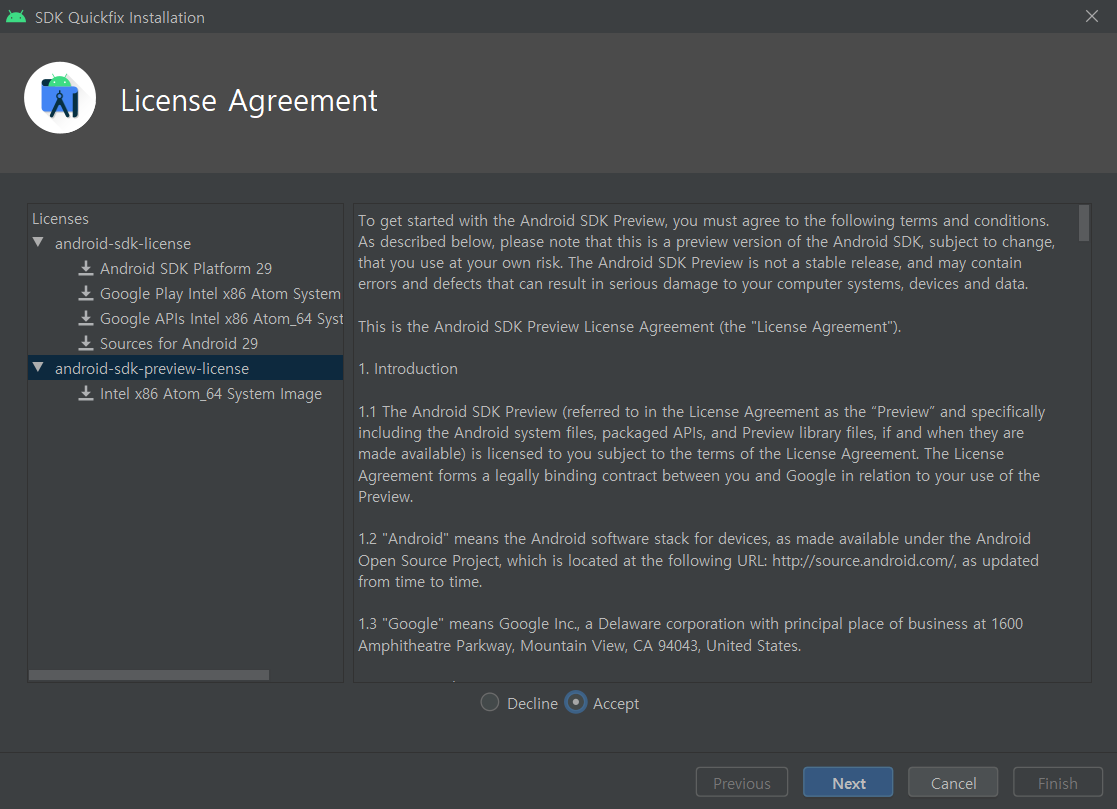The width and height of the screenshot is (1117, 809).
Task: Click download icon beside Sources for Android 29
Action: coord(85,343)
